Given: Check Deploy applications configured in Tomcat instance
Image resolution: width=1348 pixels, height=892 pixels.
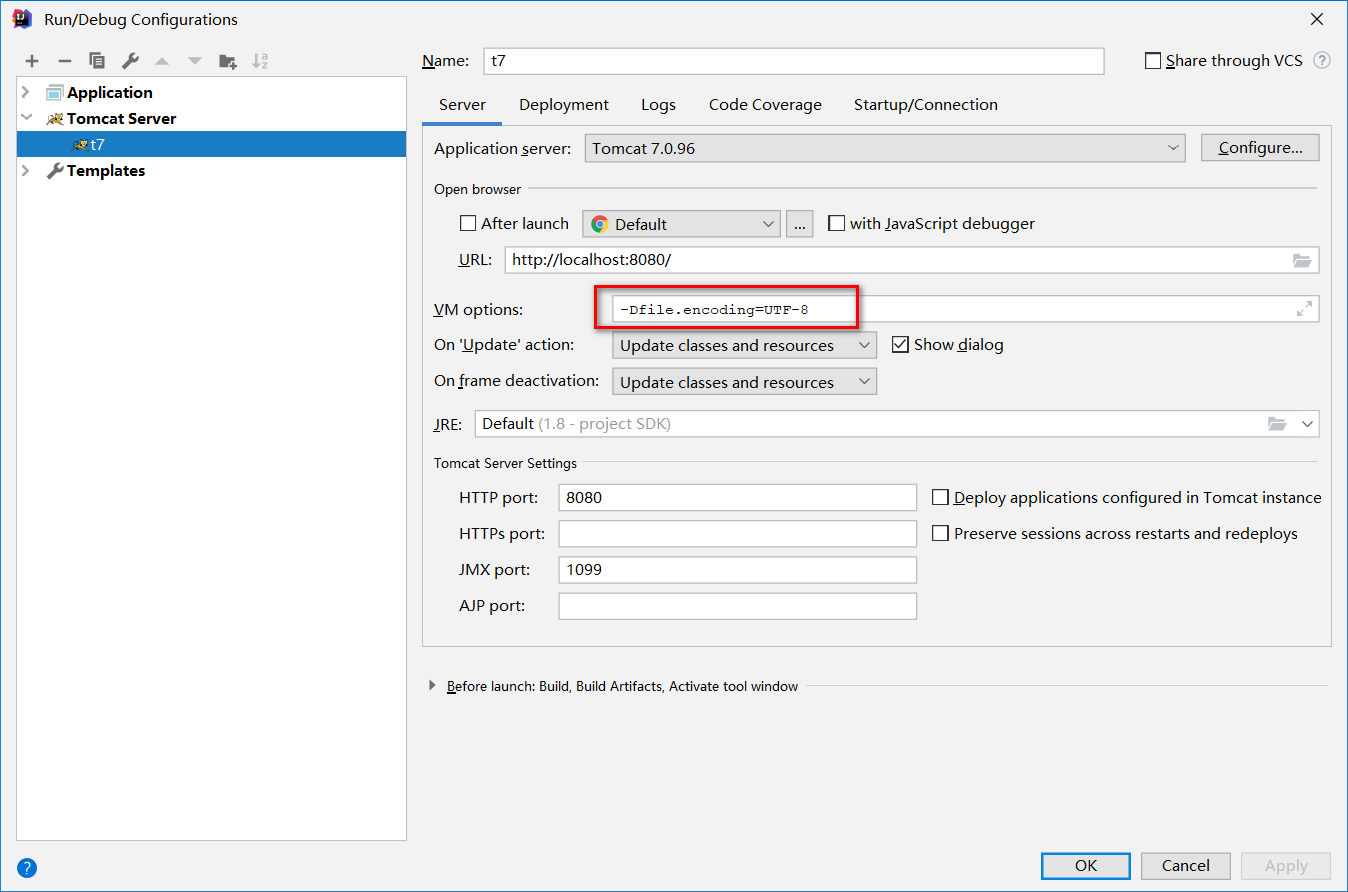Looking at the screenshot, I should point(940,497).
